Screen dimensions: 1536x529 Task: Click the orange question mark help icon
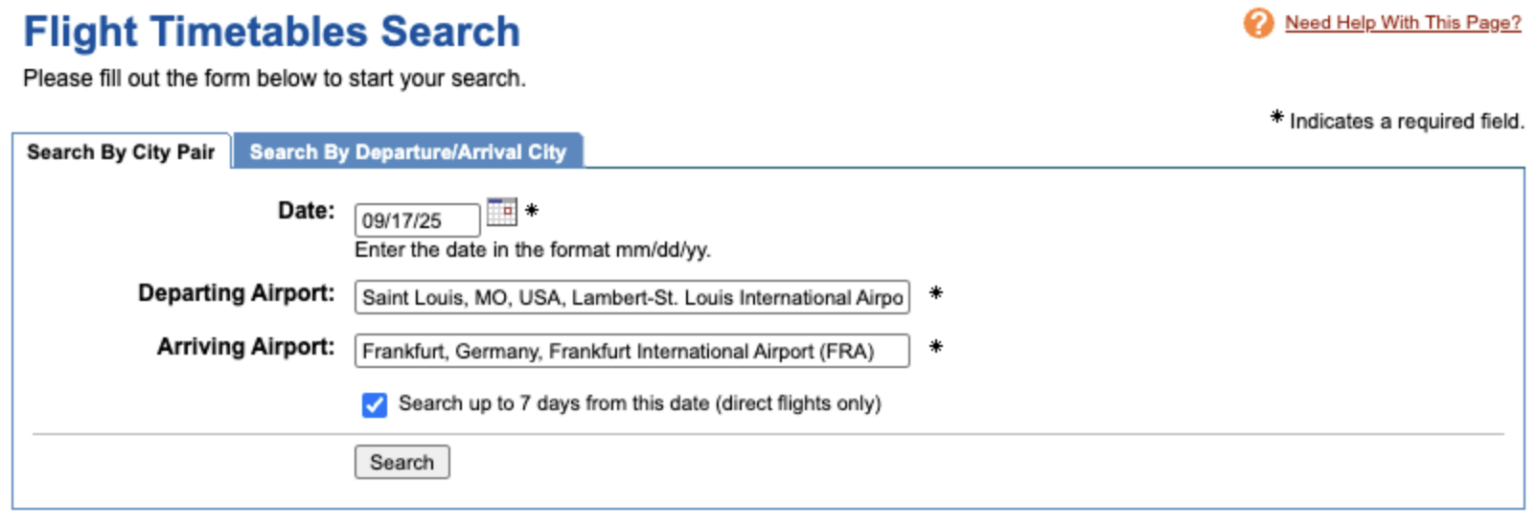coord(1258,23)
